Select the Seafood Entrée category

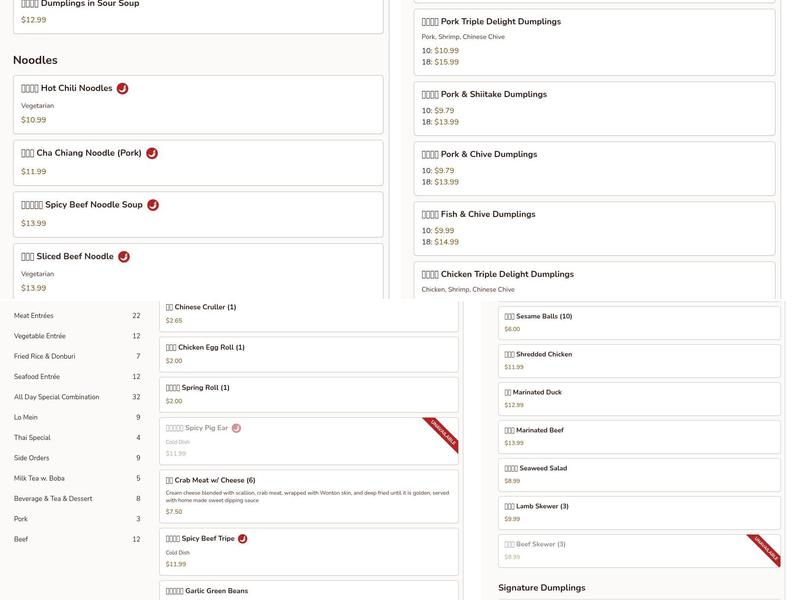[x=37, y=377]
